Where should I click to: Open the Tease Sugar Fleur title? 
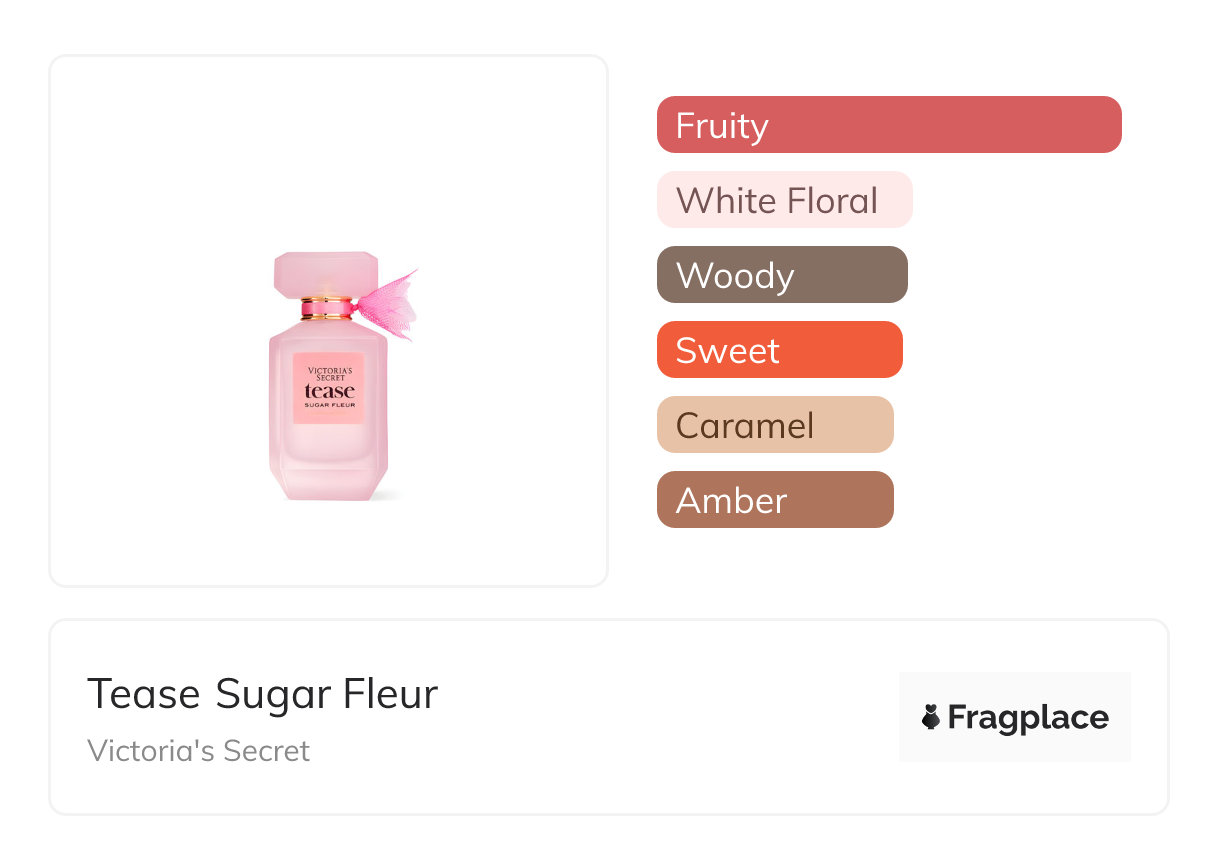(x=262, y=694)
